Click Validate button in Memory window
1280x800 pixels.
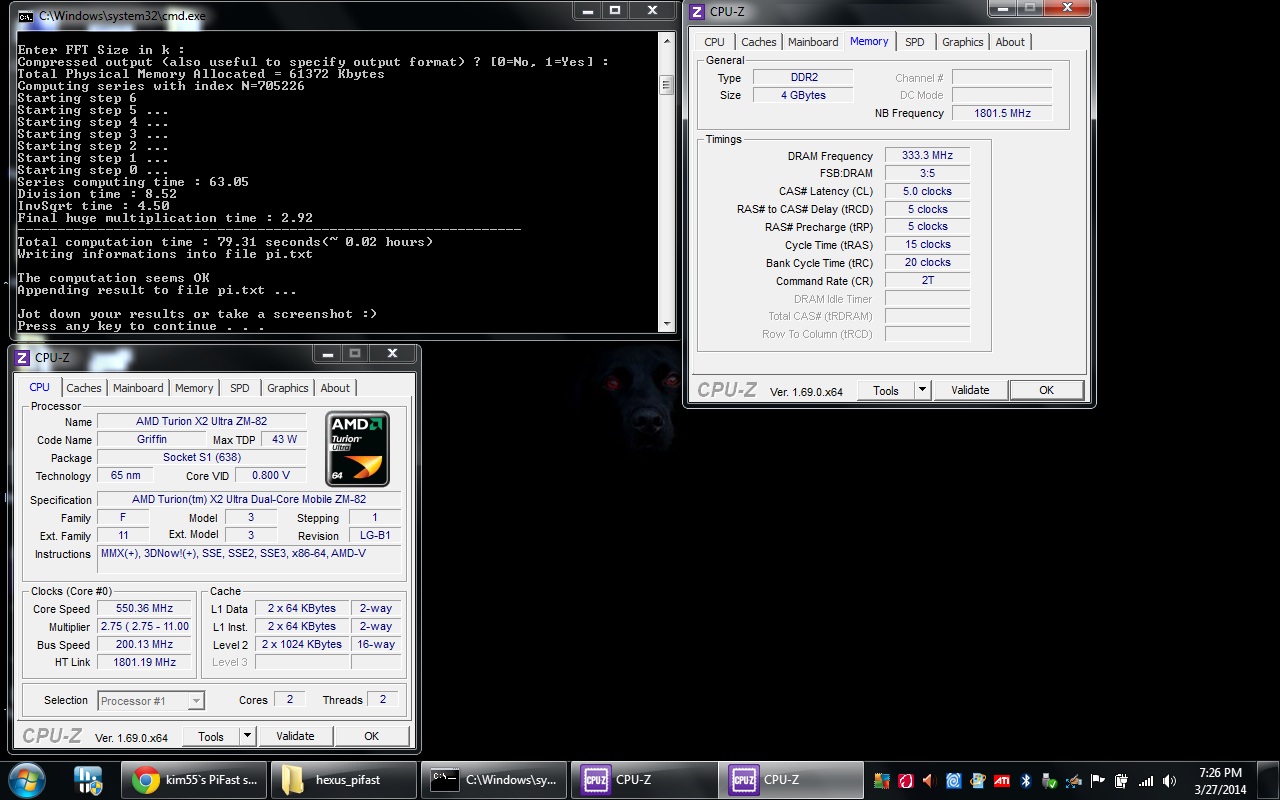(970, 390)
